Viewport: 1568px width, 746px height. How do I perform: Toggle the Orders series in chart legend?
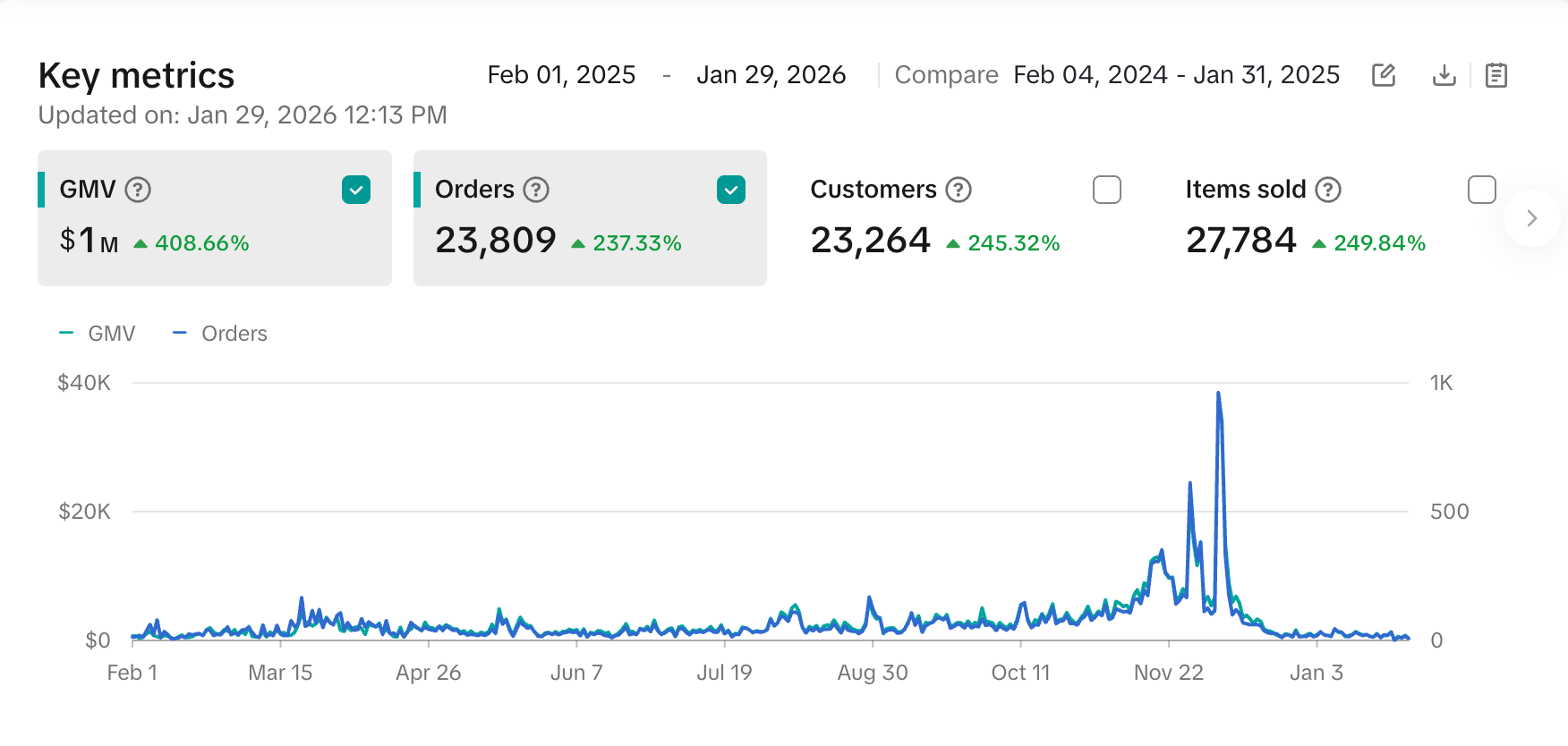pyautogui.click(x=221, y=334)
